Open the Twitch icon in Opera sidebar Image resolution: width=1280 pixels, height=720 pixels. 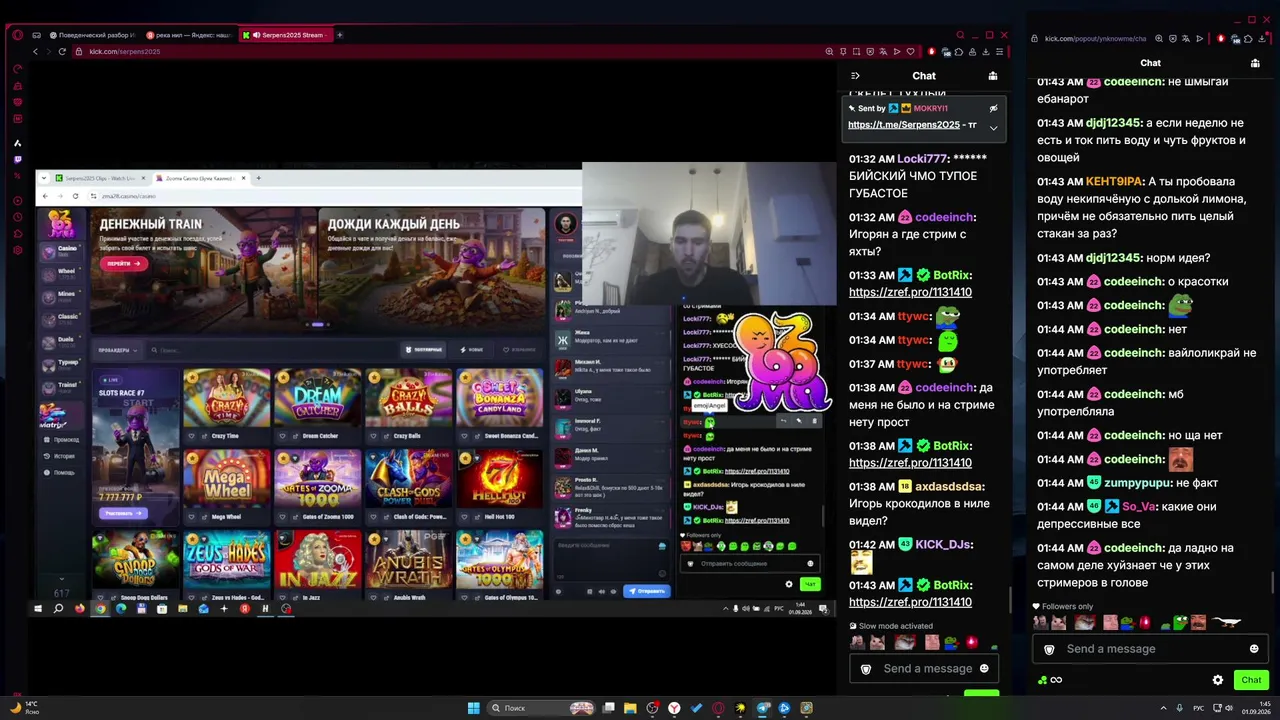coord(17,159)
